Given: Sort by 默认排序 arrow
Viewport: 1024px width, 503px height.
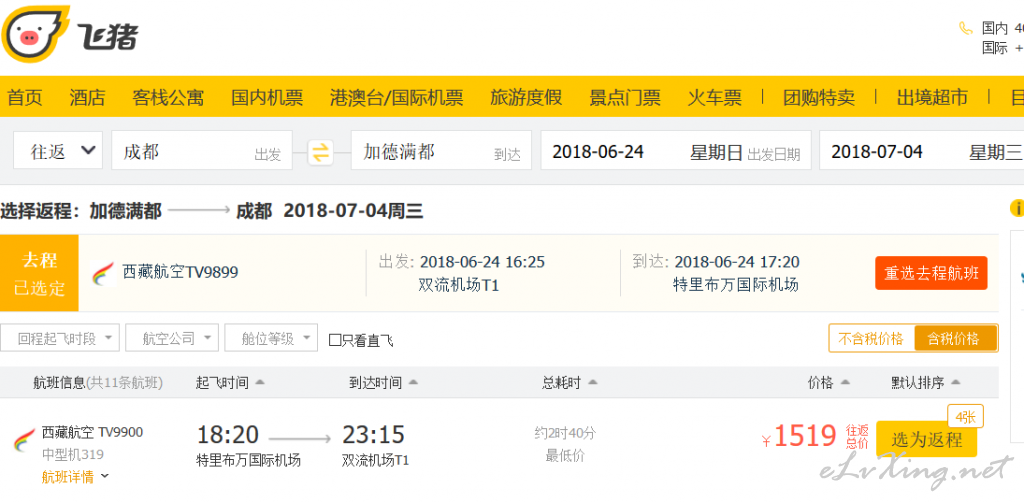Looking at the screenshot, I should click(x=955, y=383).
